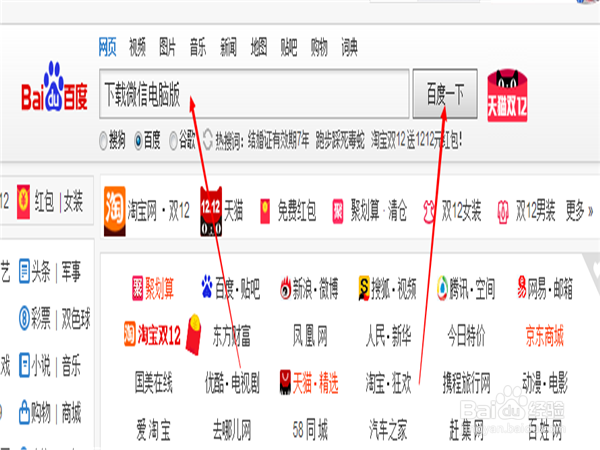Open the 淘宝·狂欢 link

tap(389, 382)
